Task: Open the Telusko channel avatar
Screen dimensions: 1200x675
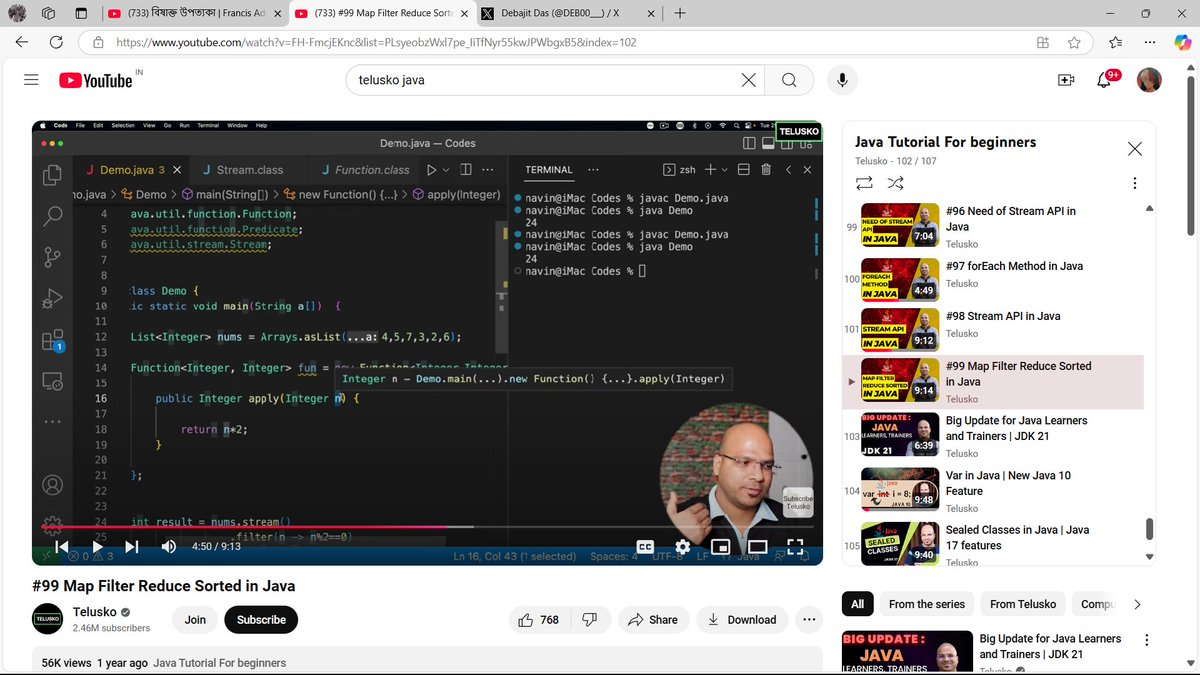Action: (x=48, y=620)
